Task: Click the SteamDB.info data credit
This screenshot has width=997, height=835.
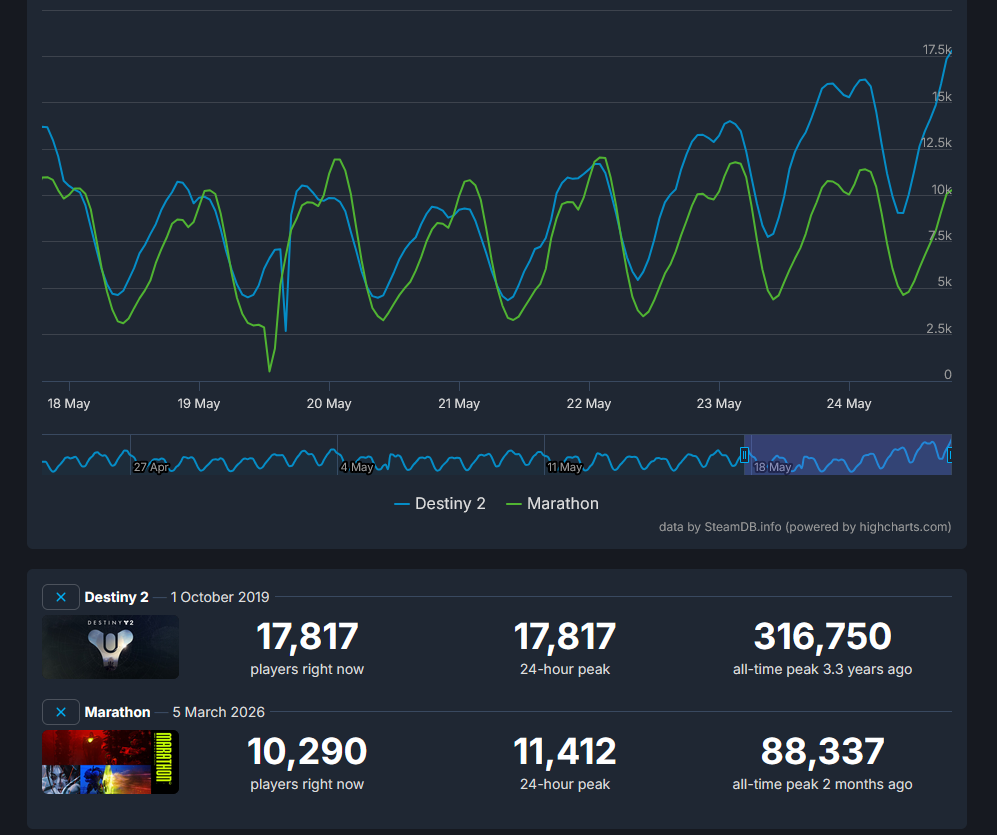Action: pos(743,527)
